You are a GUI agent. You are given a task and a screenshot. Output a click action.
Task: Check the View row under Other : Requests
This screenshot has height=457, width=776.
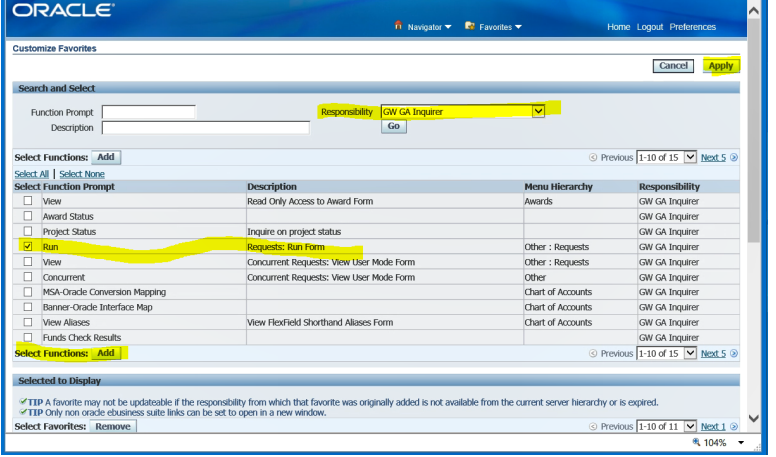tap(28, 262)
